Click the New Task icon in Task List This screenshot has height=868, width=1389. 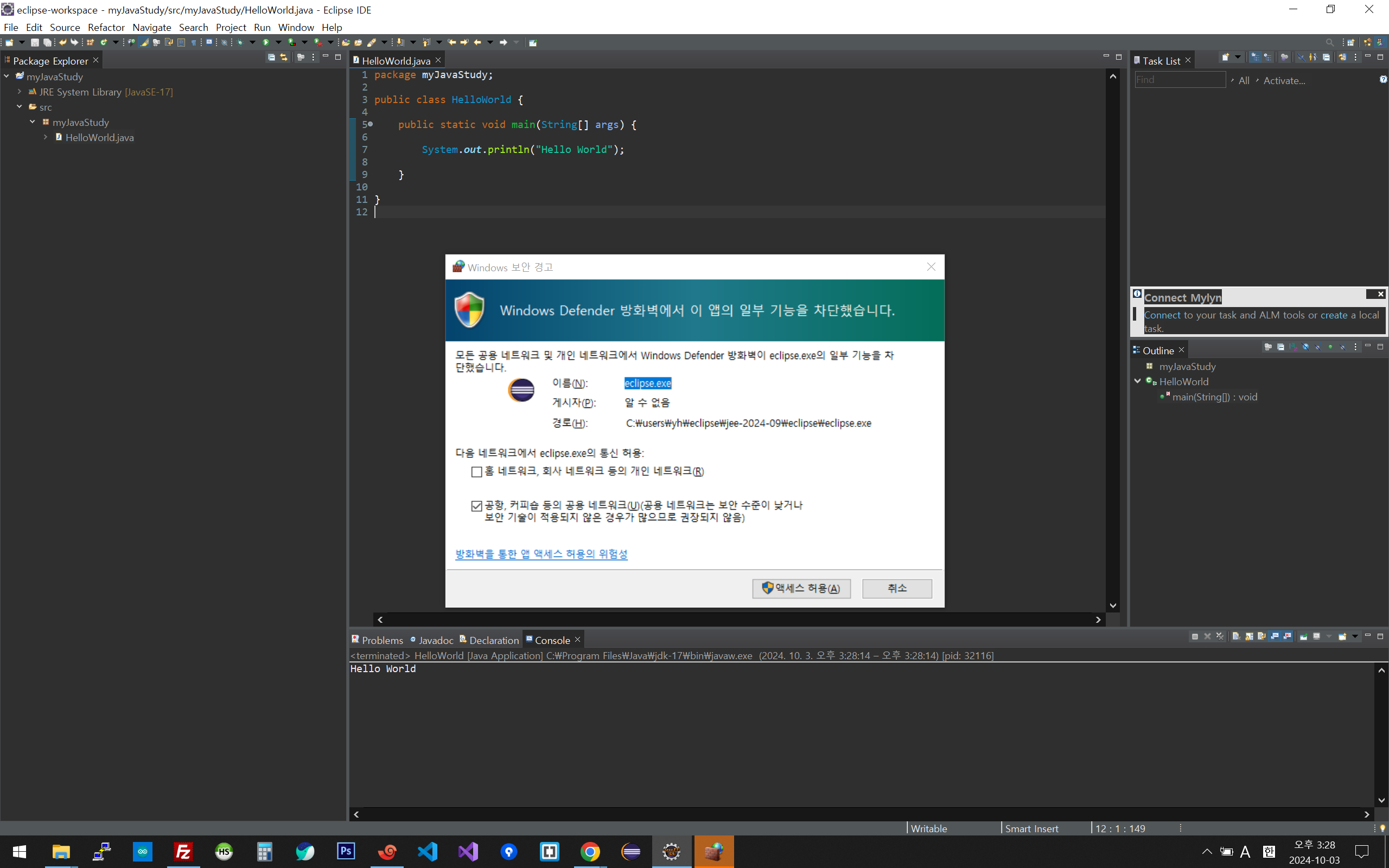[x=1225, y=58]
